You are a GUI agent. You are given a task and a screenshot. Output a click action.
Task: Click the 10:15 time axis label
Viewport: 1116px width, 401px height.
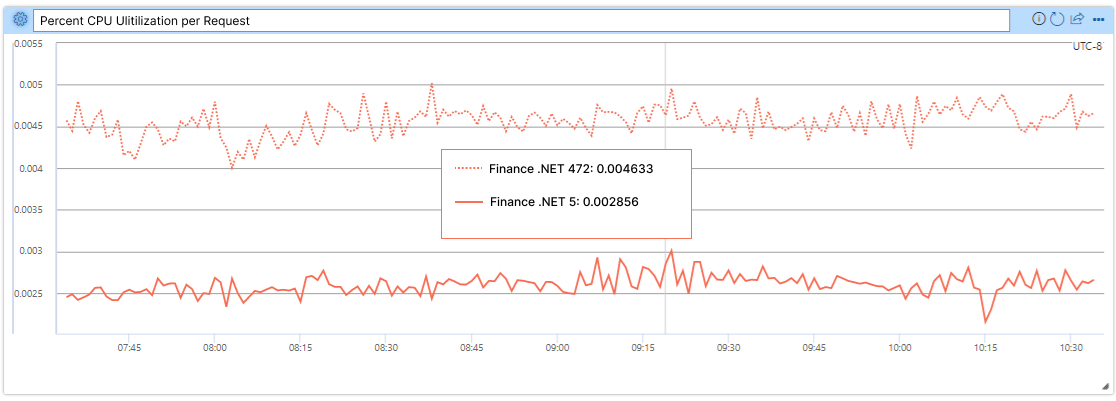985,348
